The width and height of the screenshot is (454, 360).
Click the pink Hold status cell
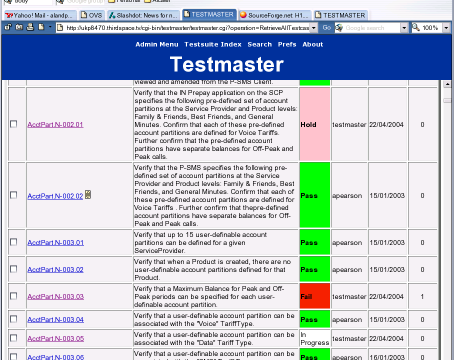[x=315, y=124]
